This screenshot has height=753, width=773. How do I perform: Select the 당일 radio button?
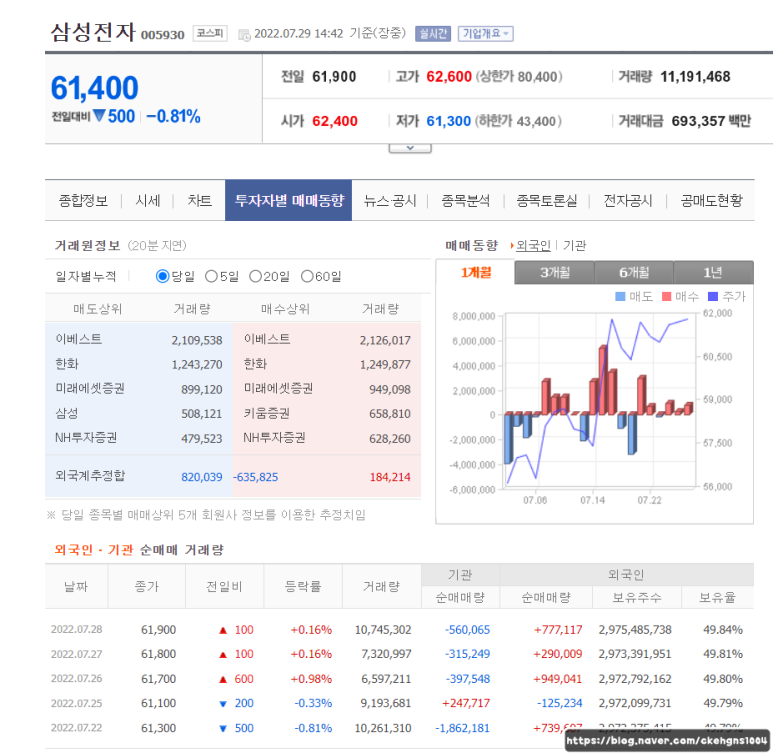tap(162, 276)
